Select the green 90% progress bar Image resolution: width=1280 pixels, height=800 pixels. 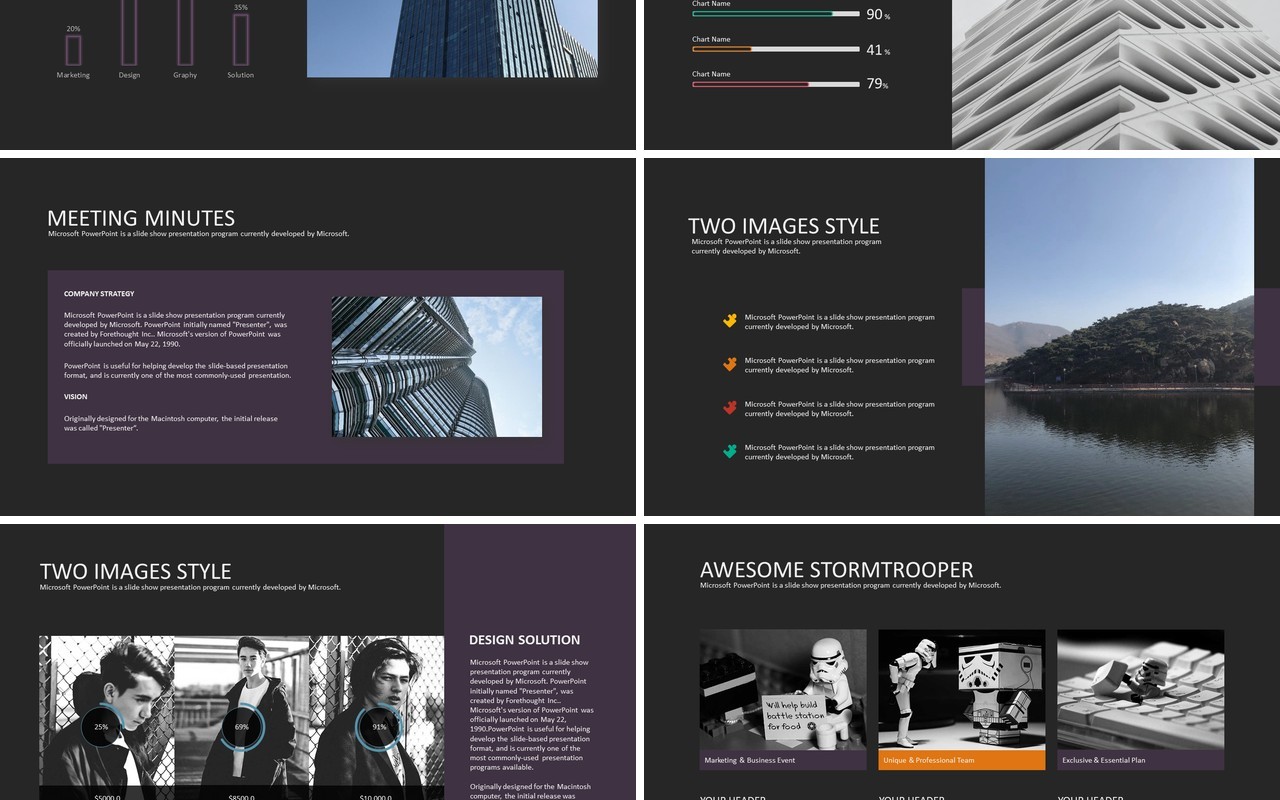coord(776,14)
